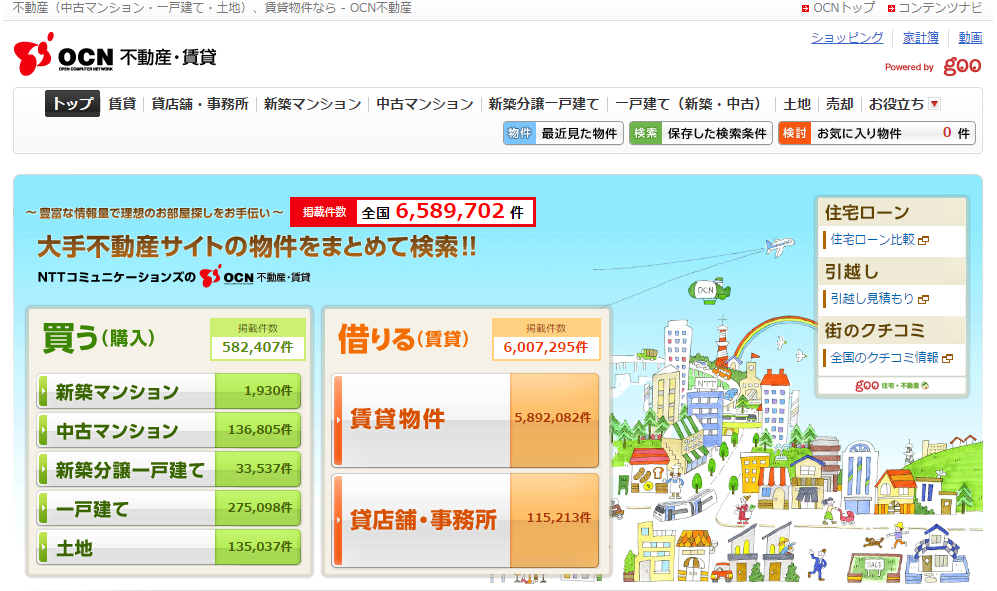Click external-link icon next to 住宅ローン比較
The width and height of the screenshot is (997, 591).
(x=924, y=240)
